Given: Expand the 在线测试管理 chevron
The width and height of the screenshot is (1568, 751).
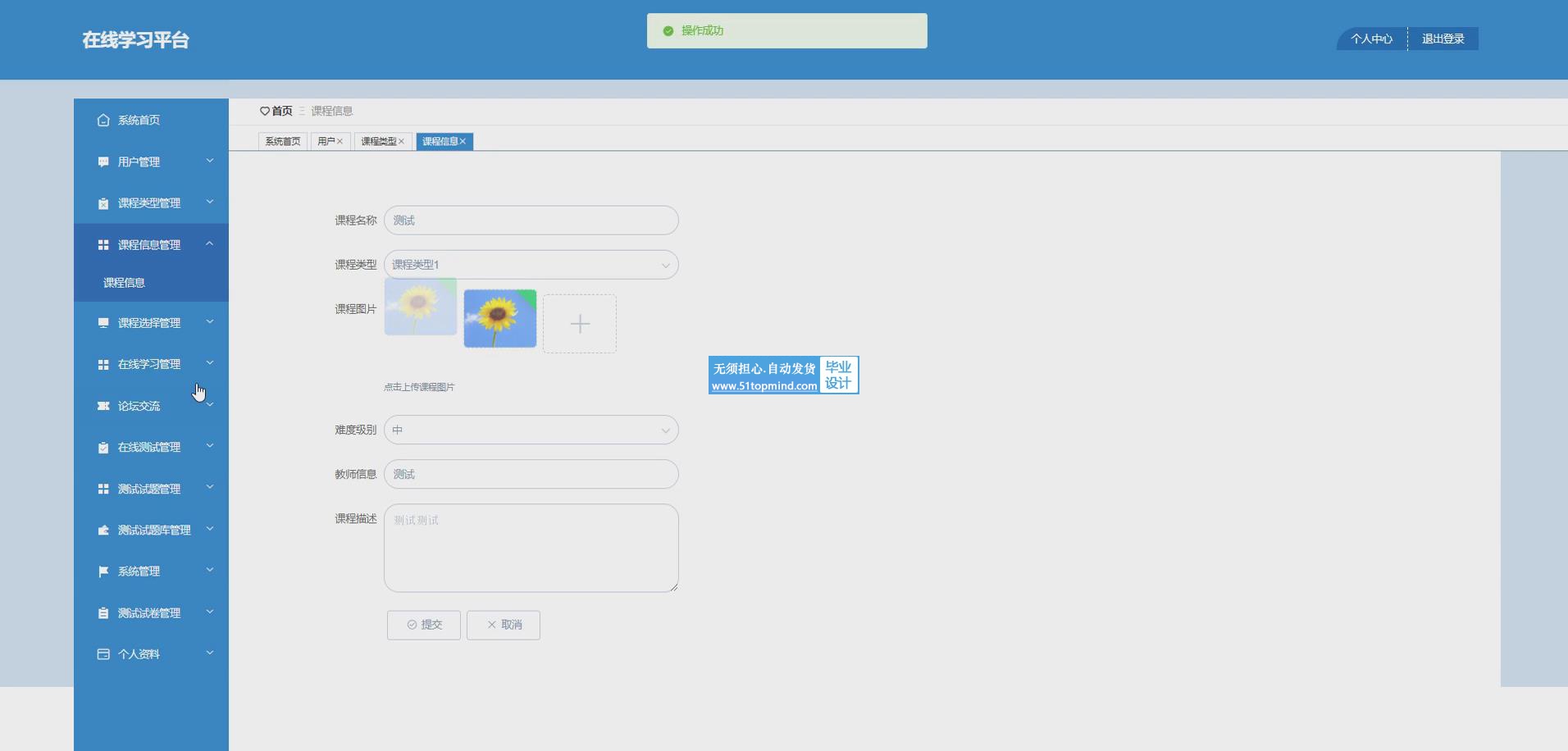Looking at the screenshot, I should 210,446.
